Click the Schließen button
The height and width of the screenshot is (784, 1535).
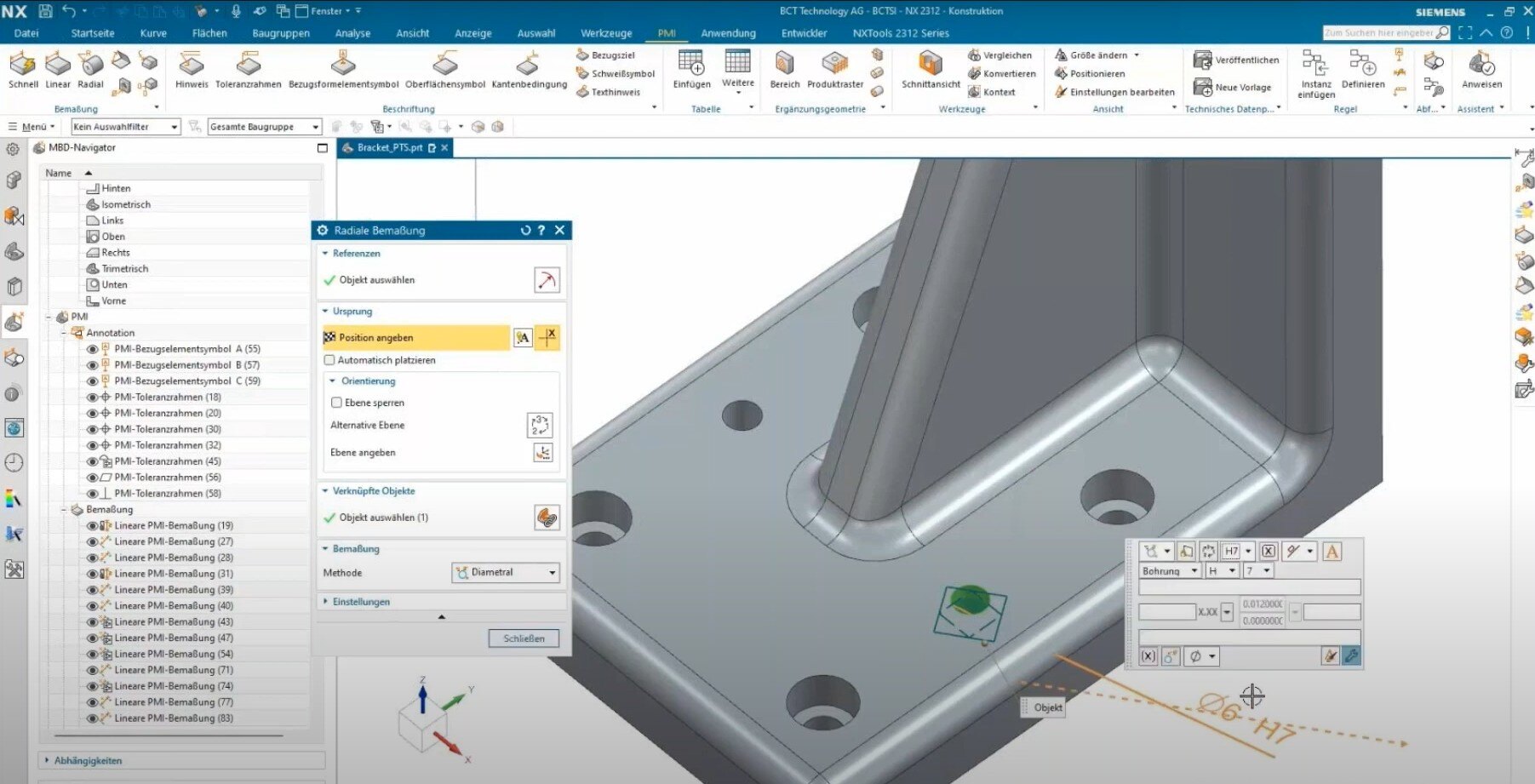point(524,638)
